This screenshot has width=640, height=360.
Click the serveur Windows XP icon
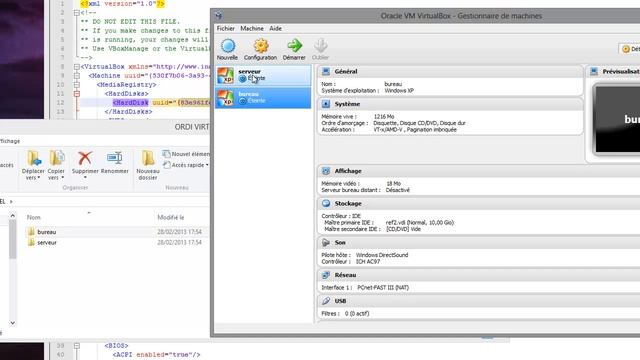pos(225,76)
